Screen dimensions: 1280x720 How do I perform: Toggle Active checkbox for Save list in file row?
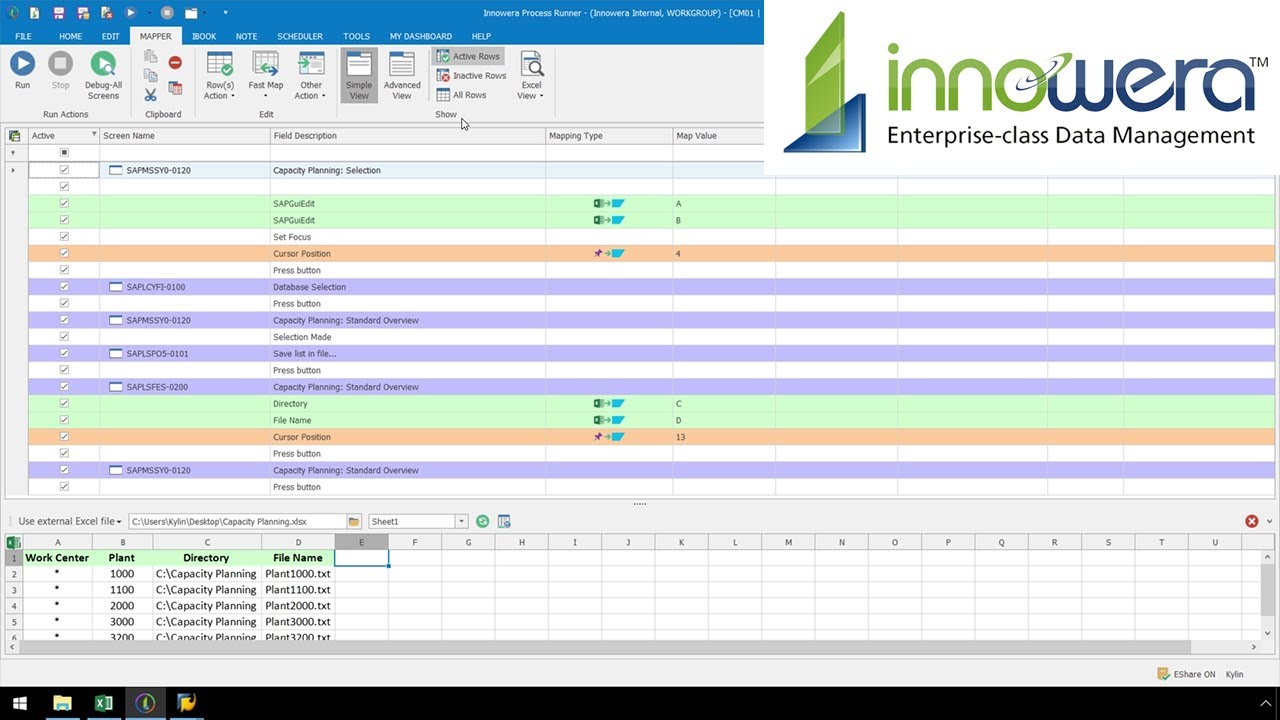pyautogui.click(x=64, y=353)
